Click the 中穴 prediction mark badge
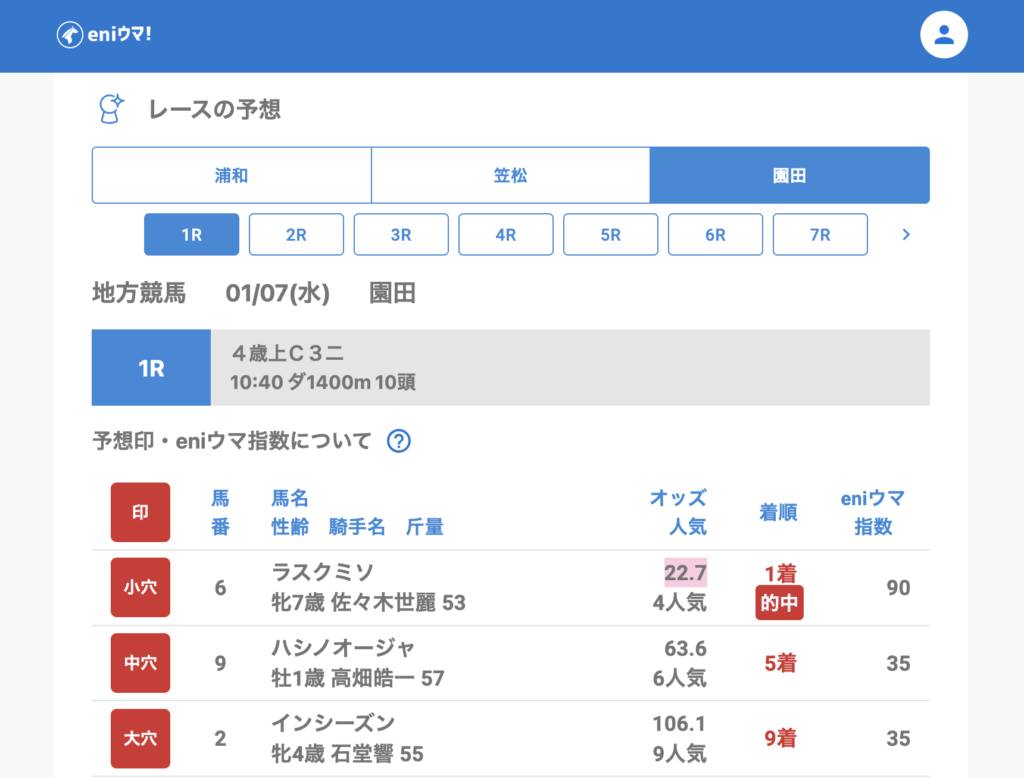The image size is (1024, 778). [x=140, y=663]
